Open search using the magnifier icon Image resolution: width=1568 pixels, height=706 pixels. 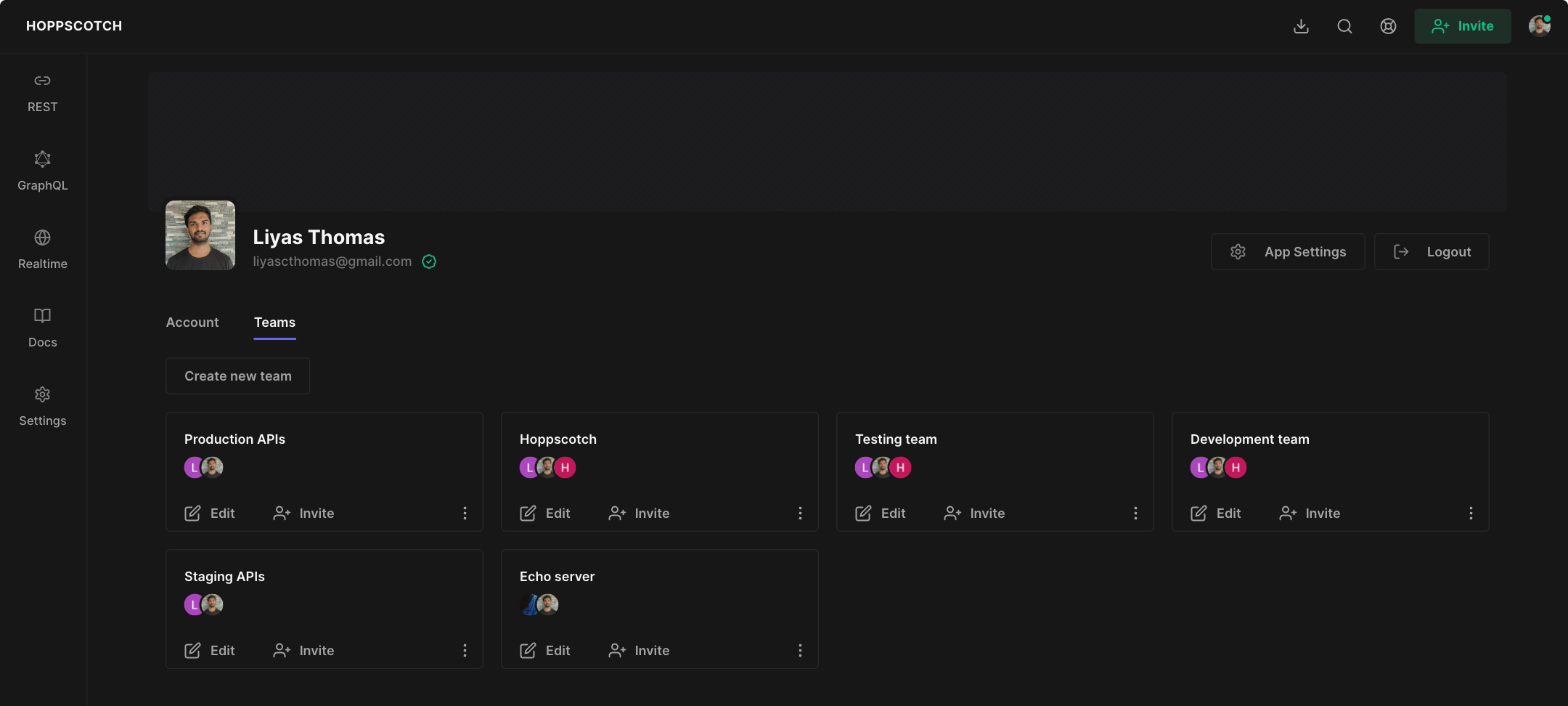click(x=1344, y=26)
